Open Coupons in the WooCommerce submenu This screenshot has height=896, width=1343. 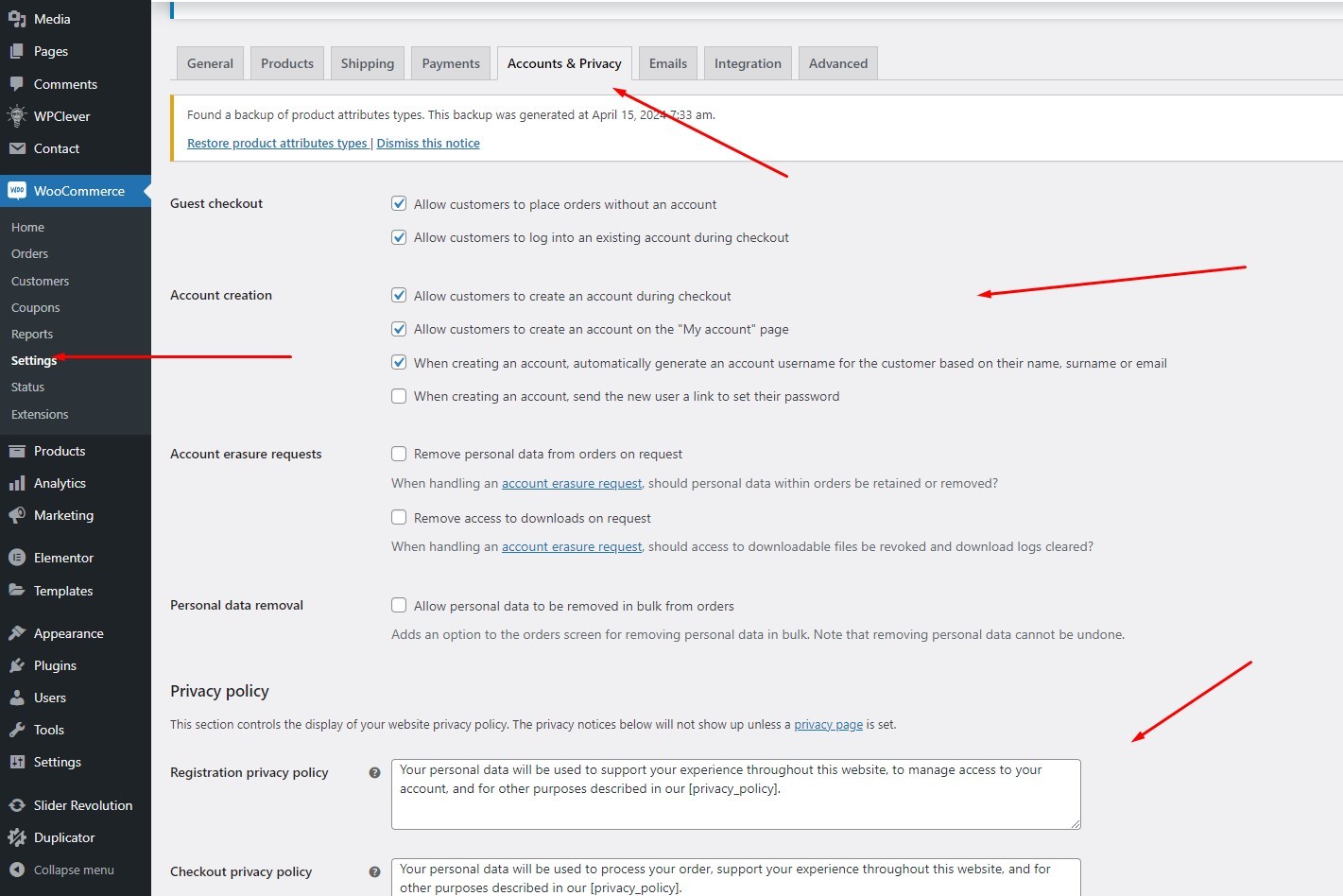(35, 308)
